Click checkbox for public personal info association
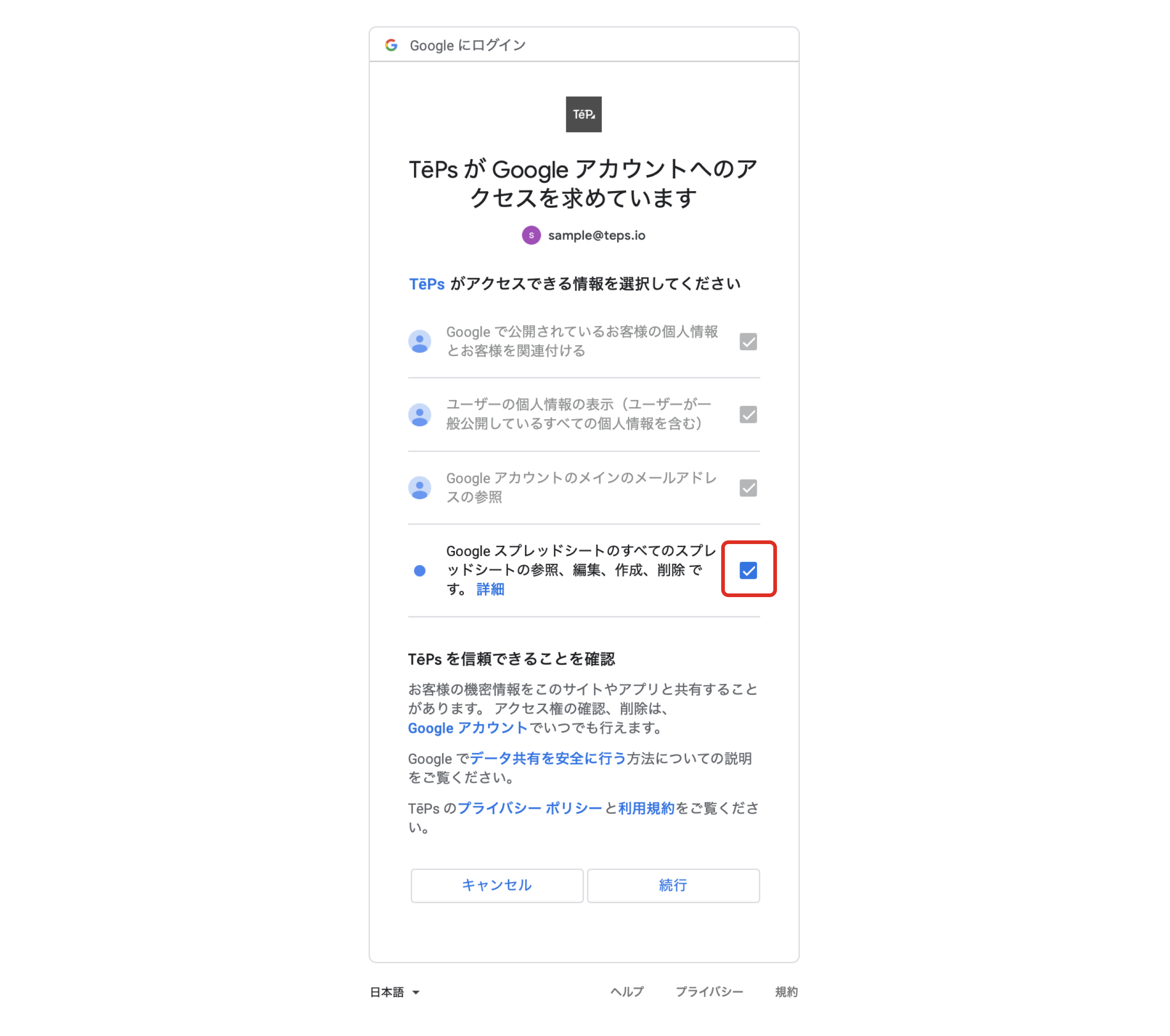This screenshot has height=1036, width=1170. point(748,342)
